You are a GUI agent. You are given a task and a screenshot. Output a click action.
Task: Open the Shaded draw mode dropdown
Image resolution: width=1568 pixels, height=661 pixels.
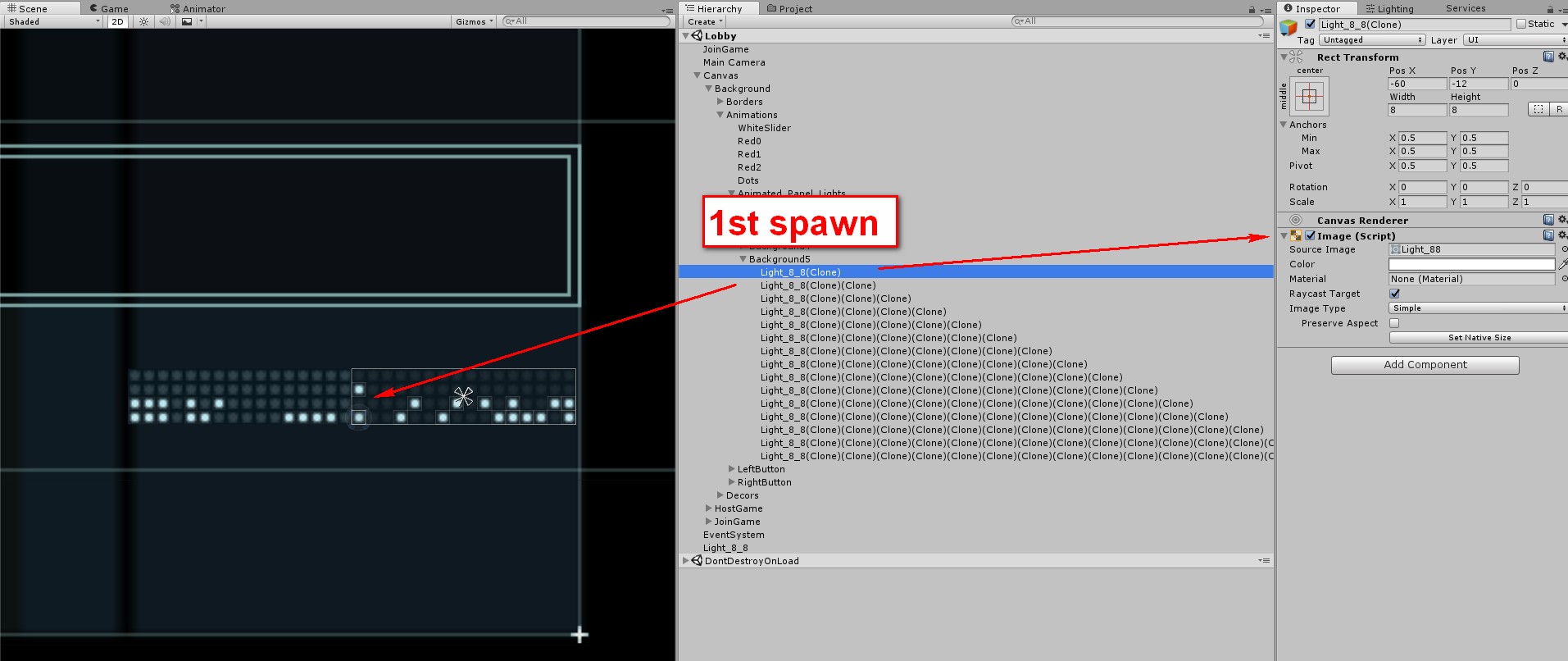pyautogui.click(x=53, y=22)
